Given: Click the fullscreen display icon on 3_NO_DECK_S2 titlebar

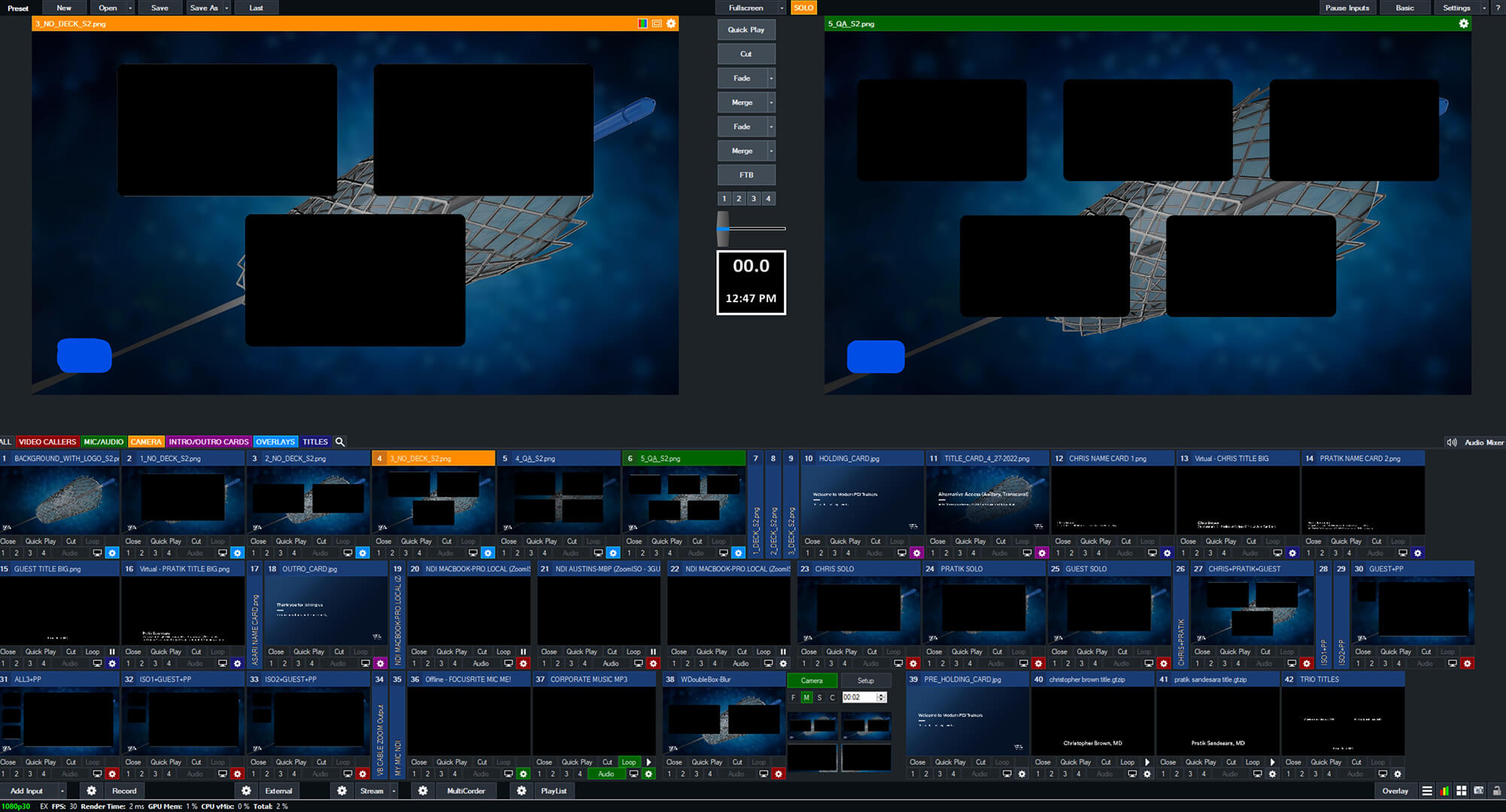Looking at the screenshot, I should point(656,23).
